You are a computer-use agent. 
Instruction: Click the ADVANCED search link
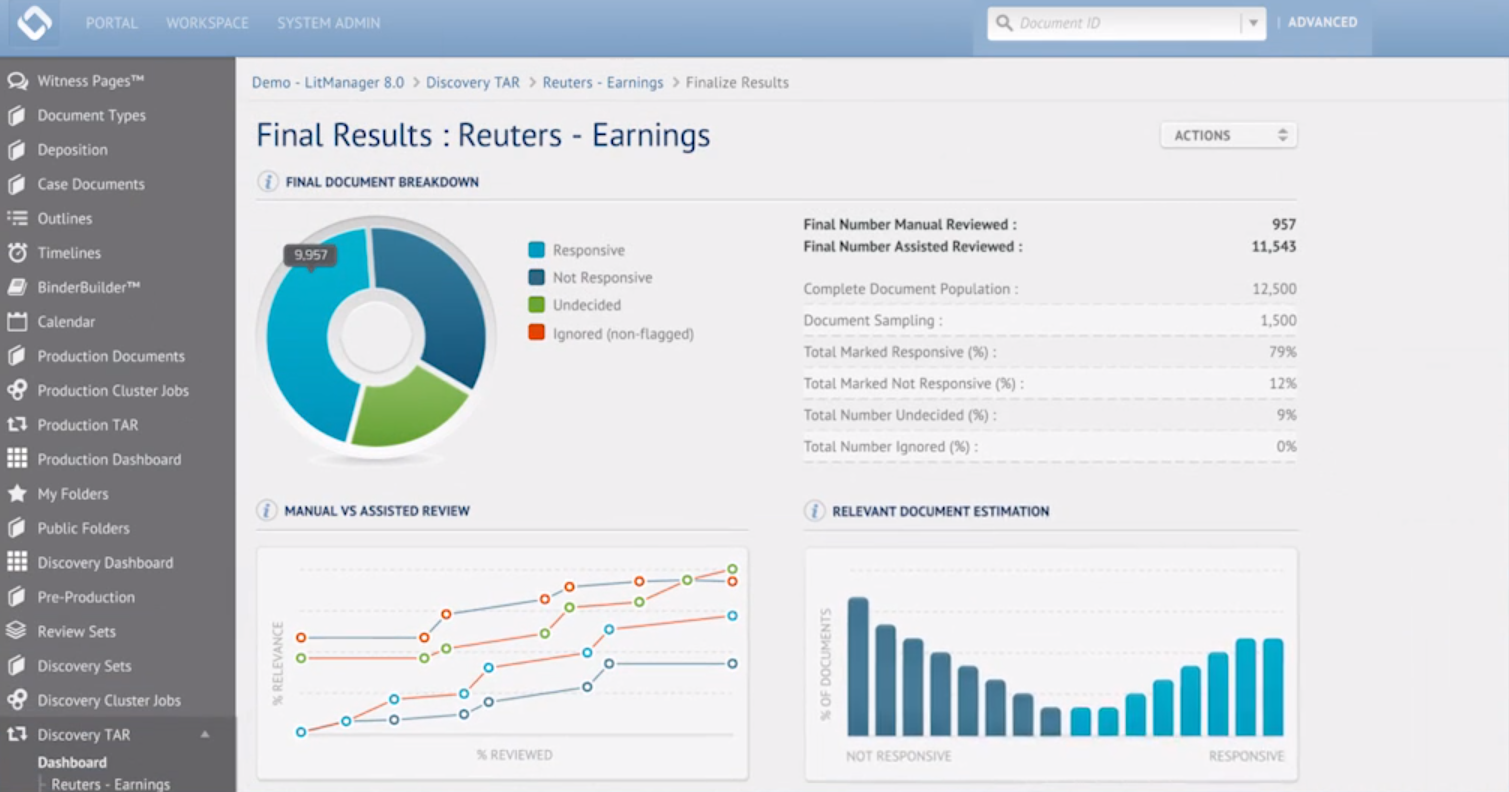coord(1322,22)
